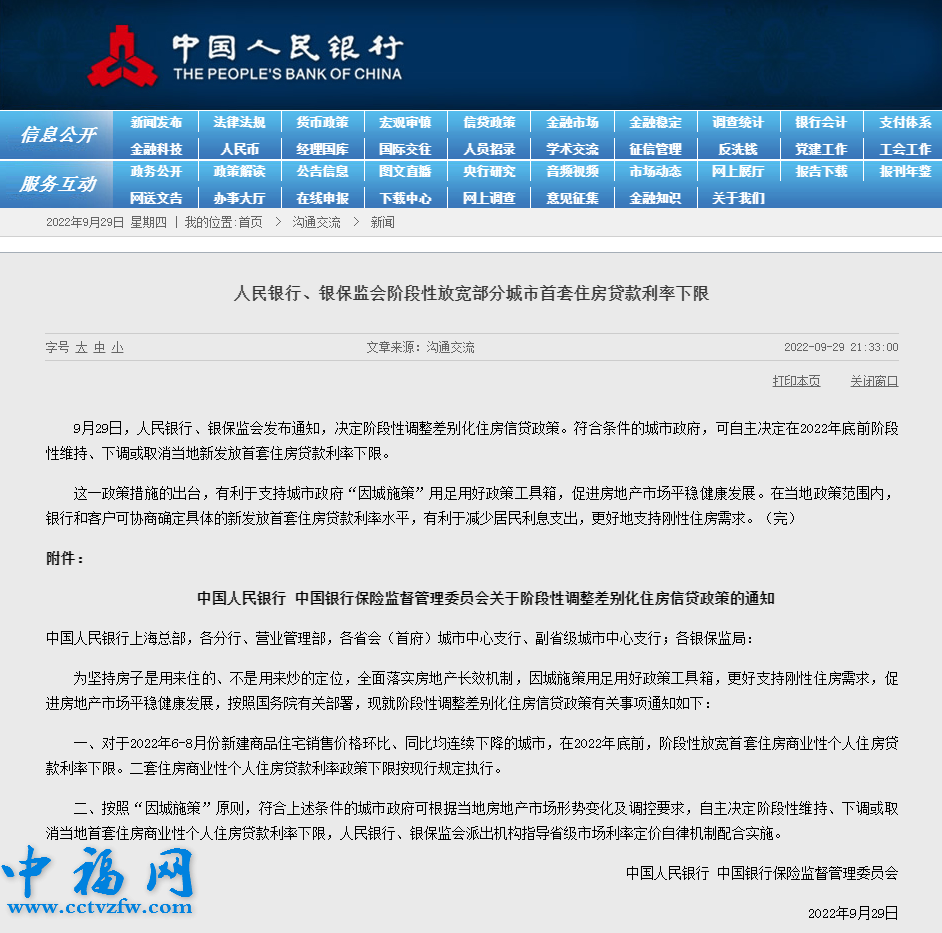Click the article headline about 首套住房贷款利率下限
The width and height of the screenshot is (942, 933).
(472, 293)
